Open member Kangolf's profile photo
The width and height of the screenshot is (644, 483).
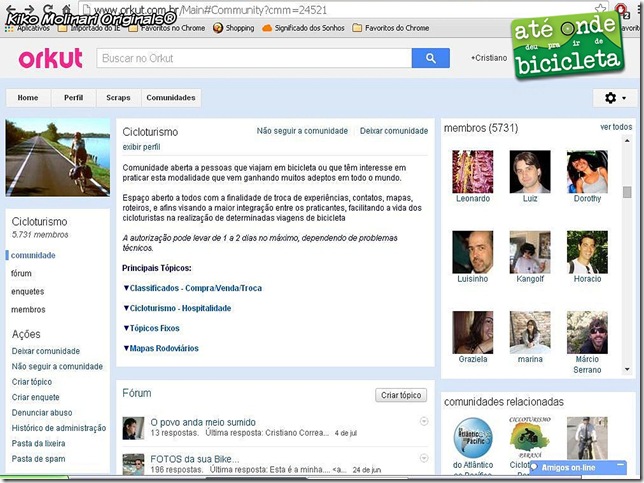[x=530, y=252]
